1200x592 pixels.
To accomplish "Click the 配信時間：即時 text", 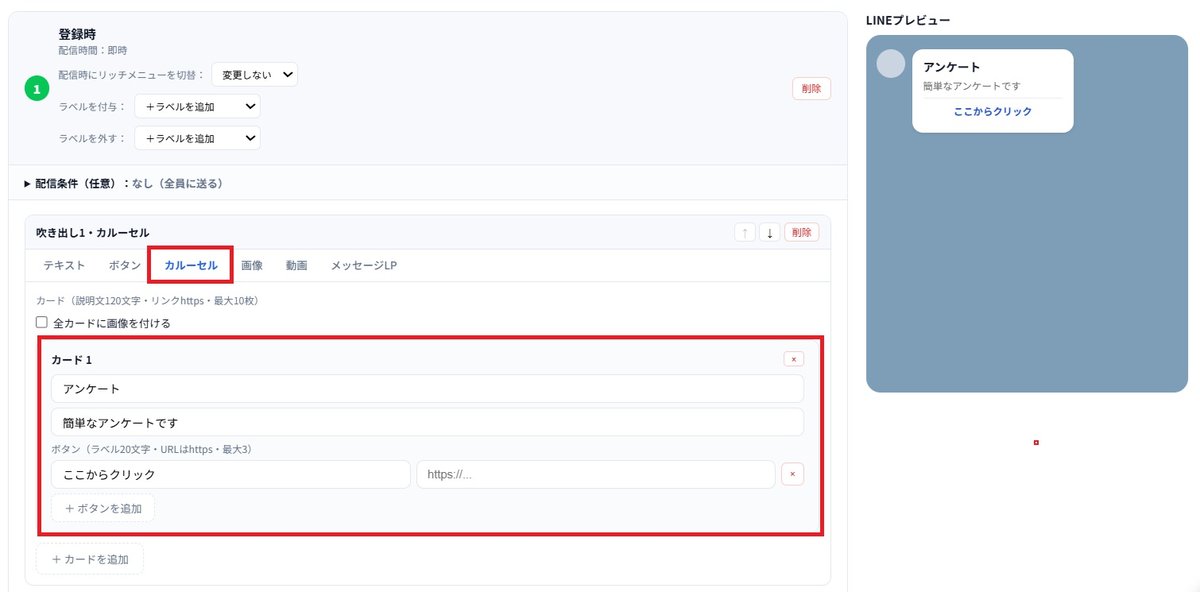I will 93,50.
